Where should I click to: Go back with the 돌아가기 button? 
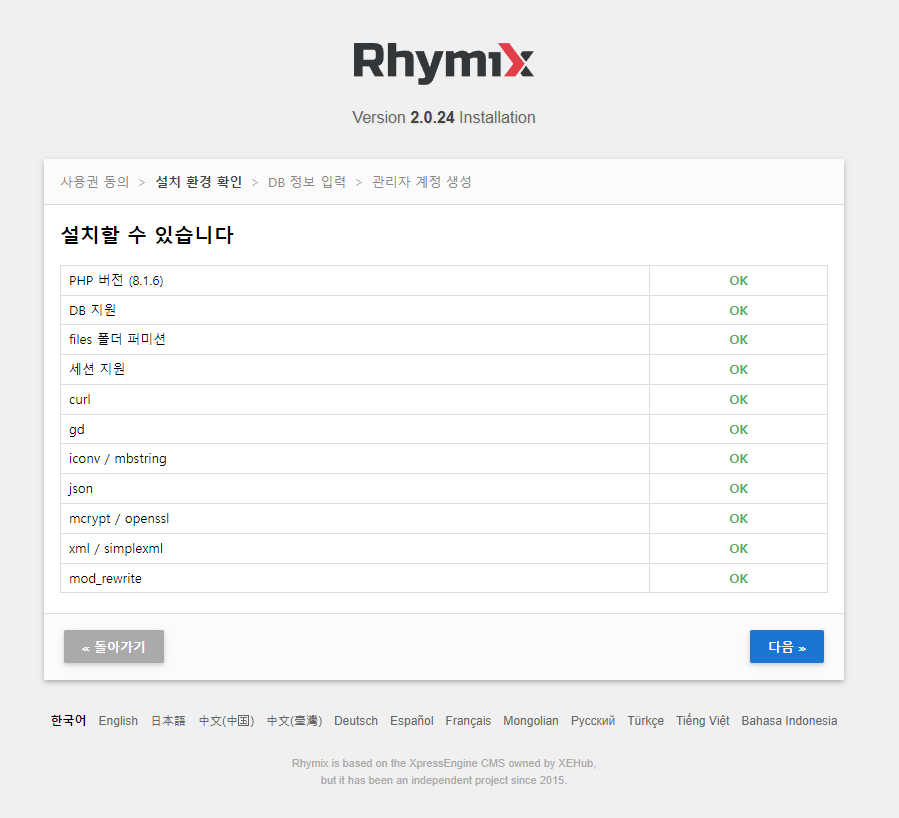pyautogui.click(x=114, y=647)
